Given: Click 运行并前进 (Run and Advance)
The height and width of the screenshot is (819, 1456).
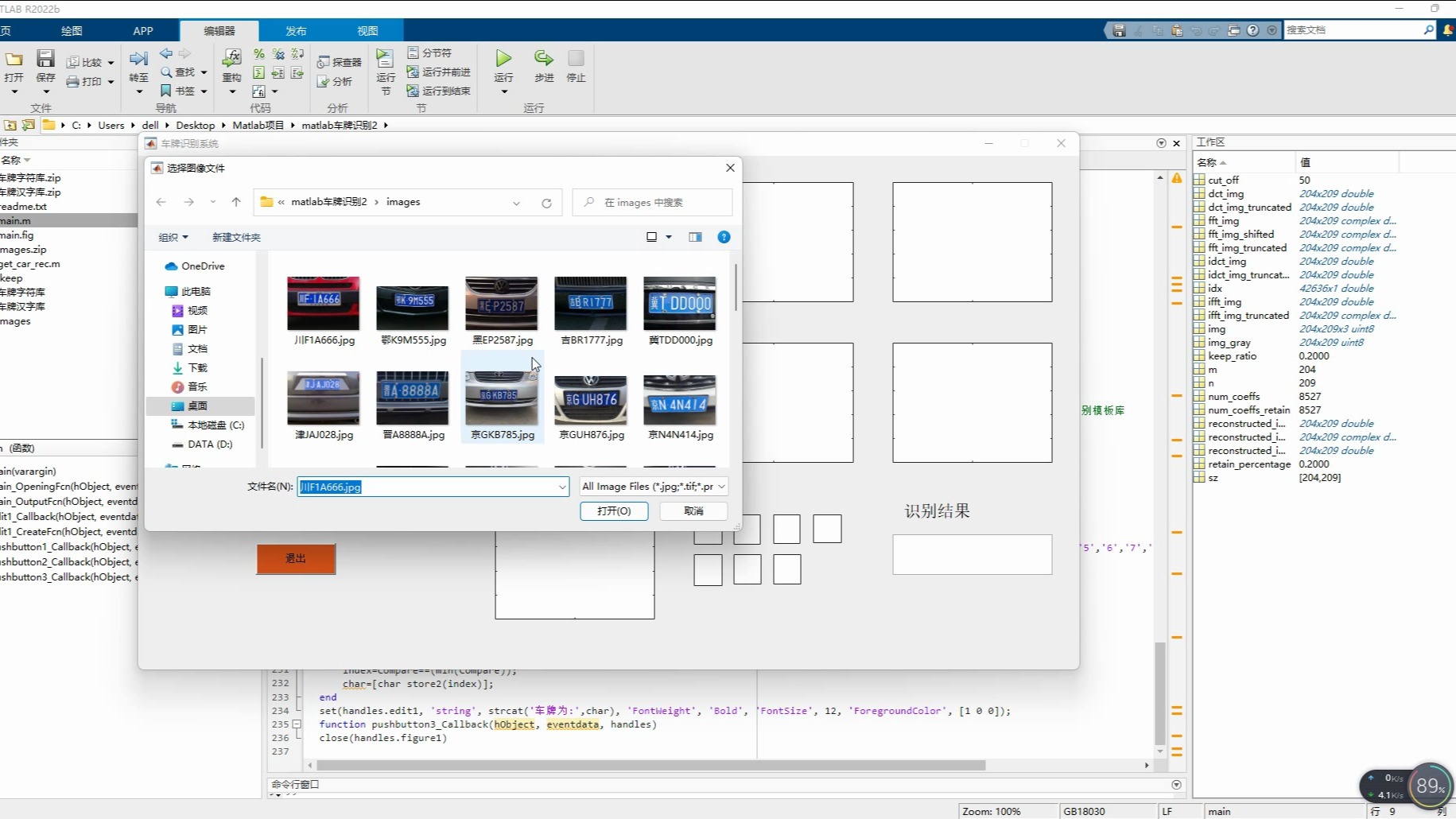Looking at the screenshot, I should click(x=438, y=72).
